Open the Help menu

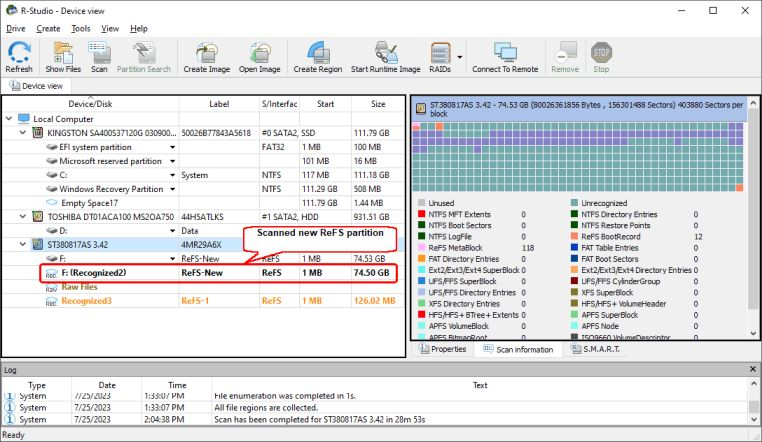point(139,29)
